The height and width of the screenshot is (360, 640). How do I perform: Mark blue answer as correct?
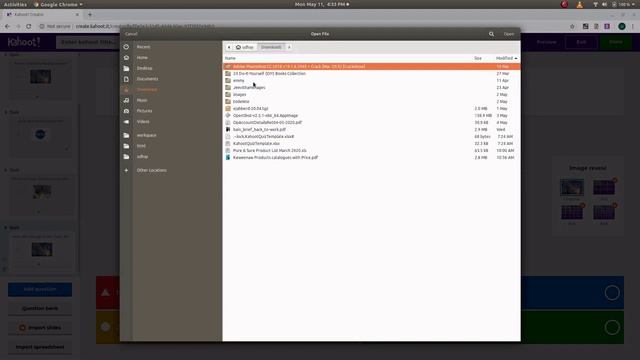coord(612,293)
